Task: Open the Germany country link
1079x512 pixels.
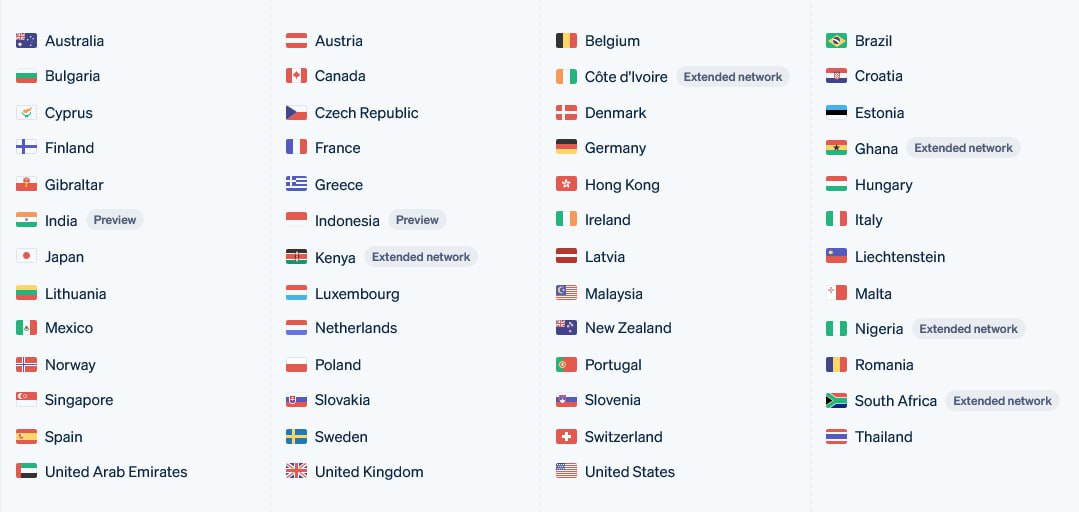Action: click(615, 148)
